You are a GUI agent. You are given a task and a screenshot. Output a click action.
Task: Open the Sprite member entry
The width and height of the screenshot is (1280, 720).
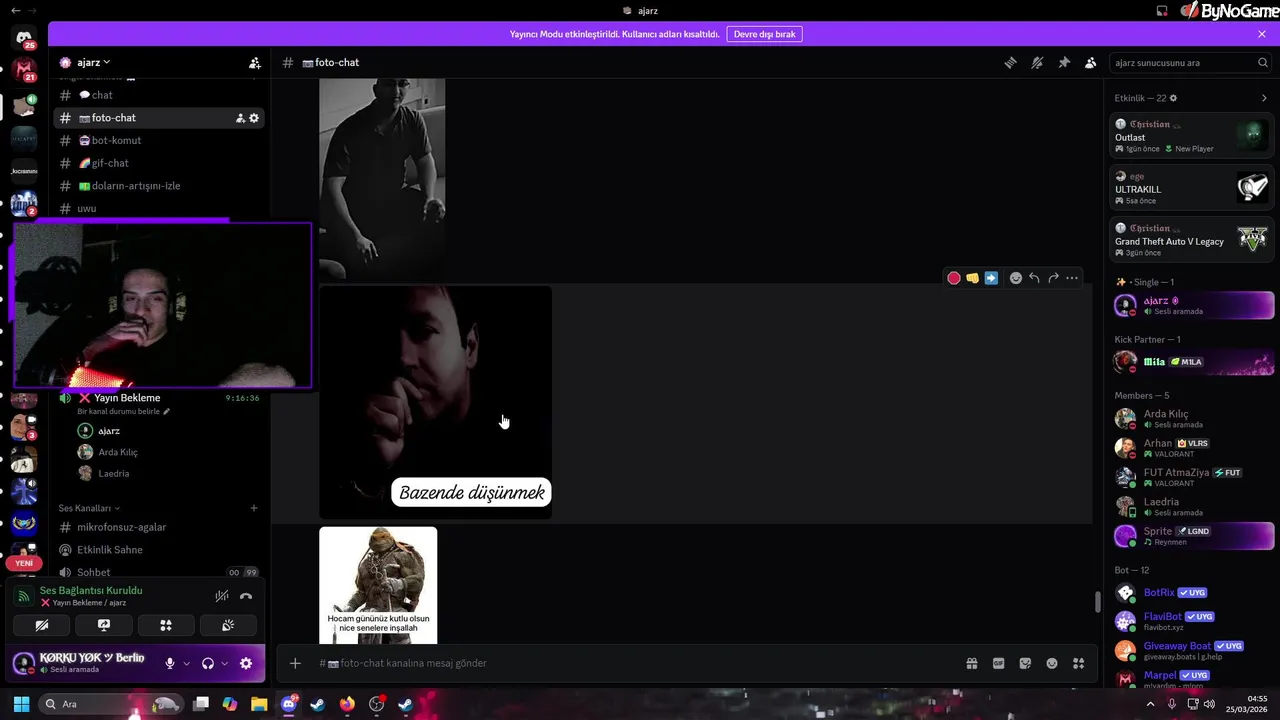point(1192,536)
